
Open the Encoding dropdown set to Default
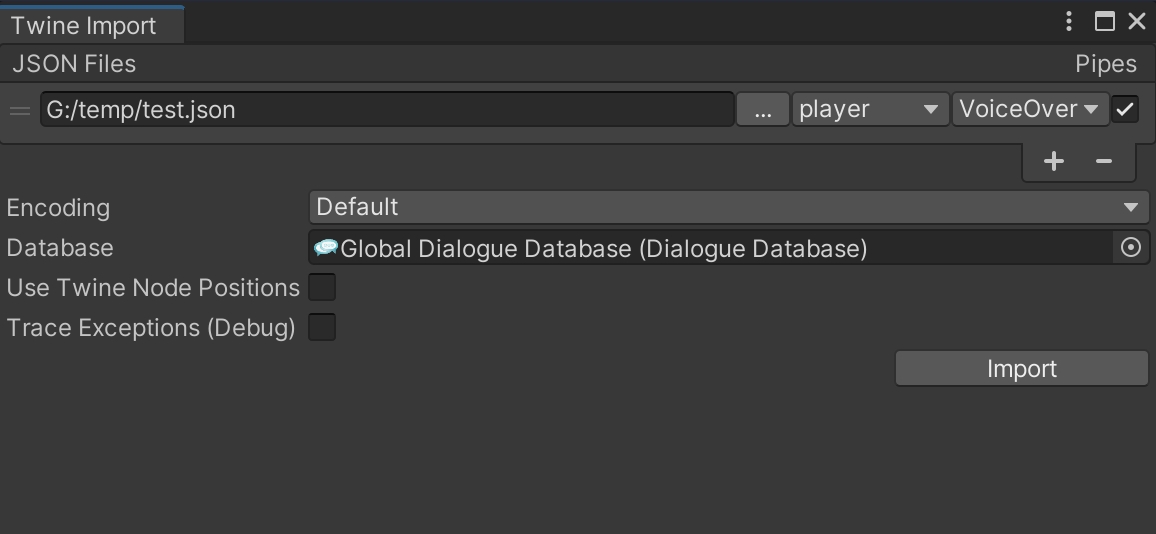[728, 208]
